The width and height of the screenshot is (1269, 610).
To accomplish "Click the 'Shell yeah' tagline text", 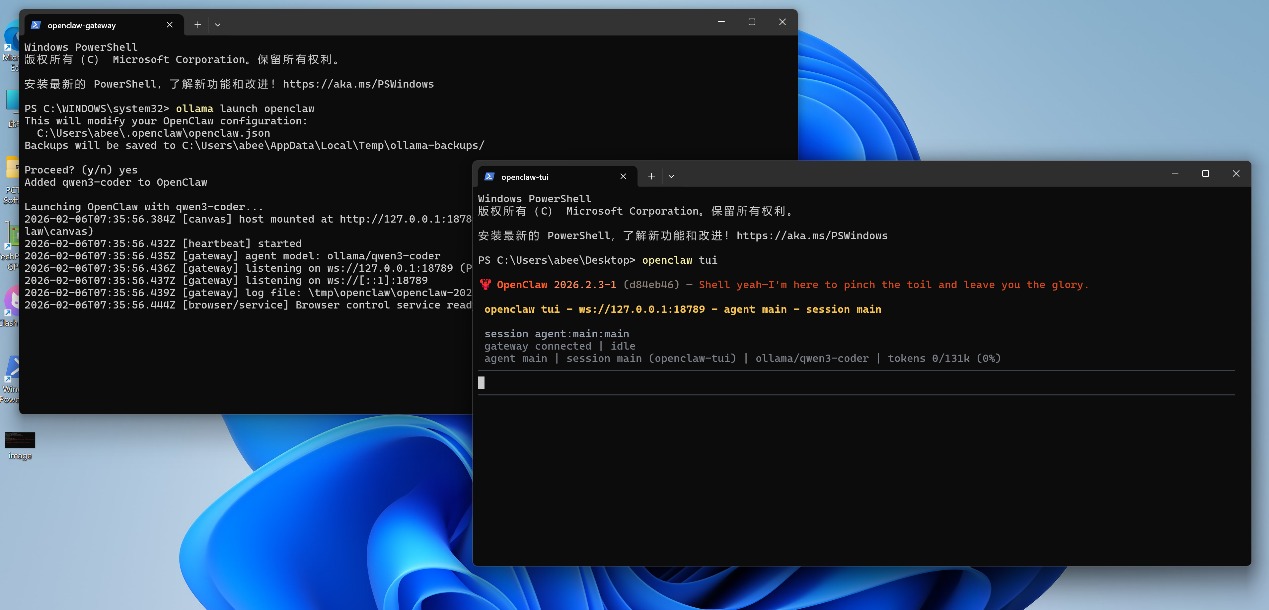I will pyautogui.click(x=893, y=285).
